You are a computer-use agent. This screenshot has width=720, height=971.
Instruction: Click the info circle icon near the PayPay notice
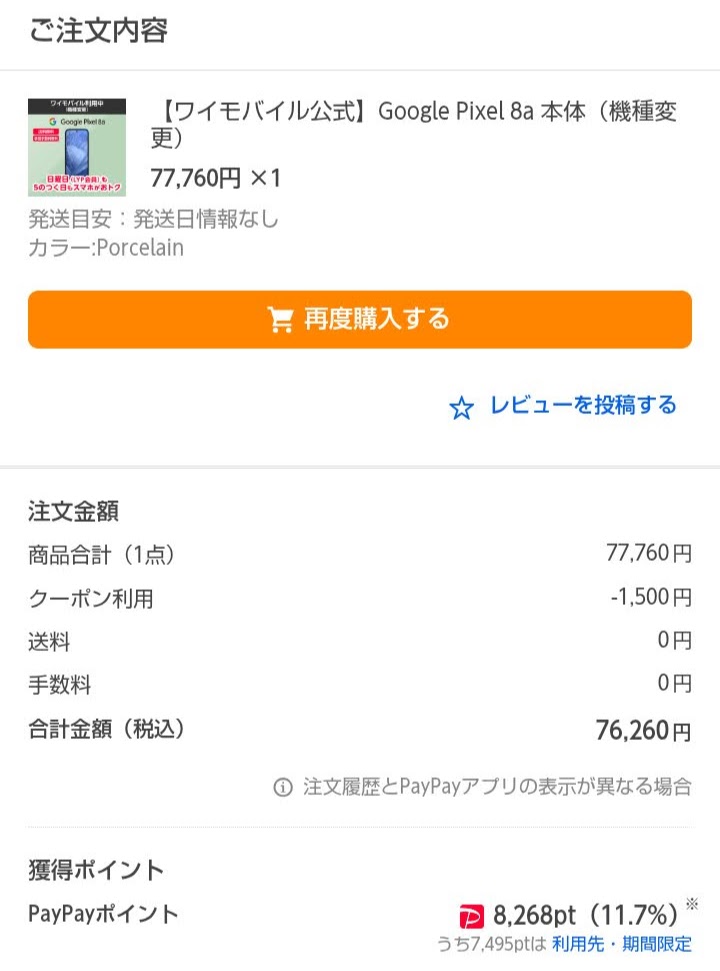(283, 788)
